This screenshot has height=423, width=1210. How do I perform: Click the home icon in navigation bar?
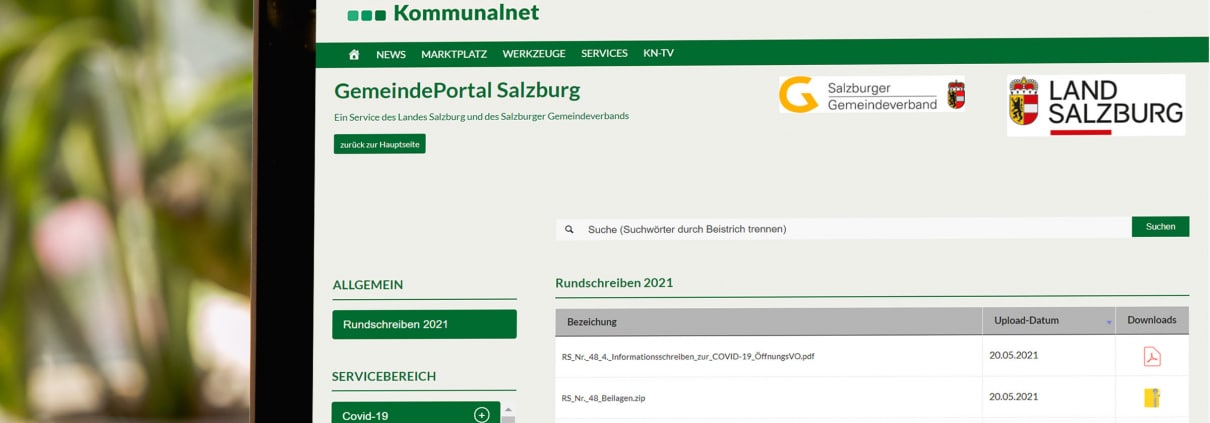click(353, 54)
